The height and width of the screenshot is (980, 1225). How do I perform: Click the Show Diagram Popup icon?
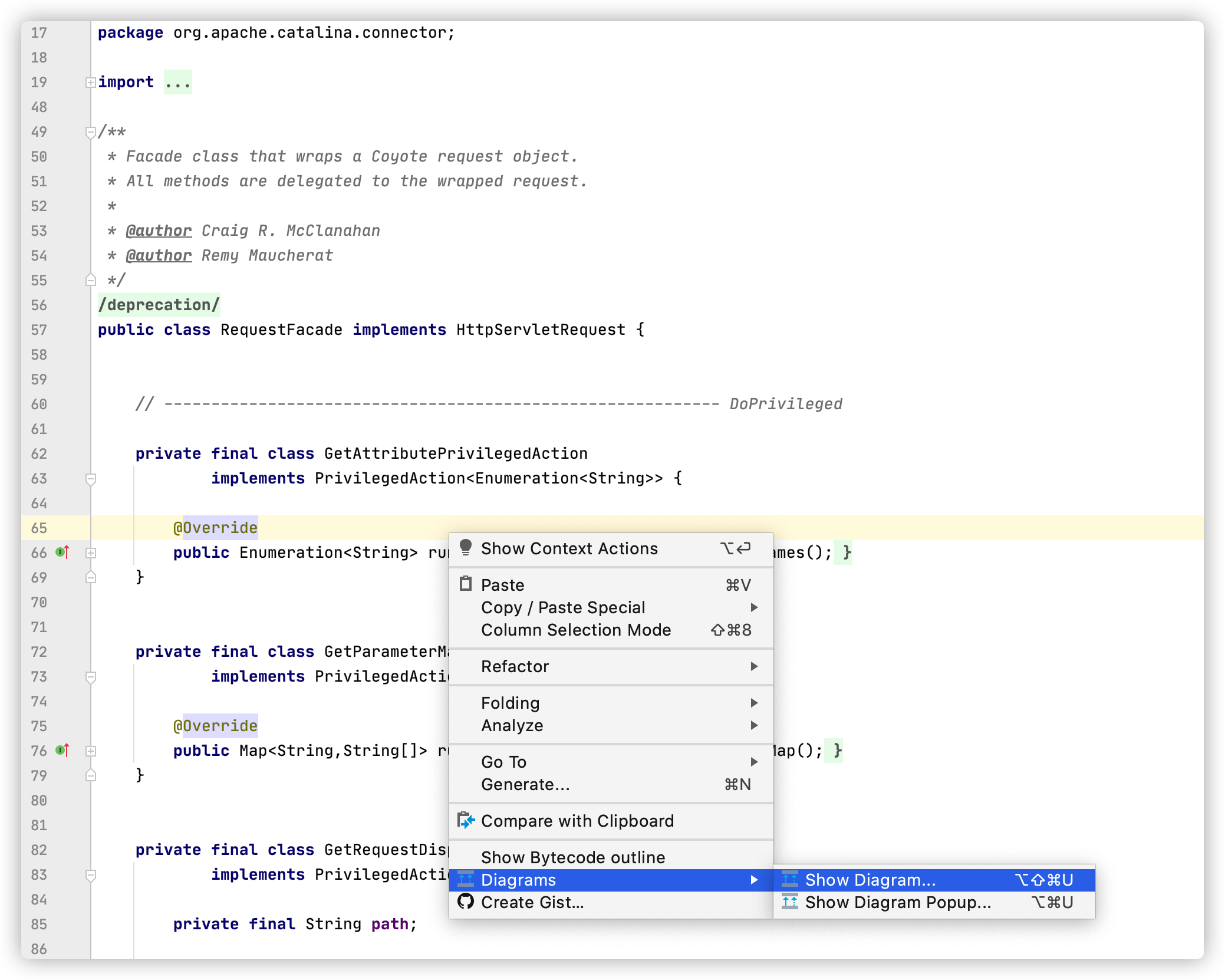coord(790,902)
